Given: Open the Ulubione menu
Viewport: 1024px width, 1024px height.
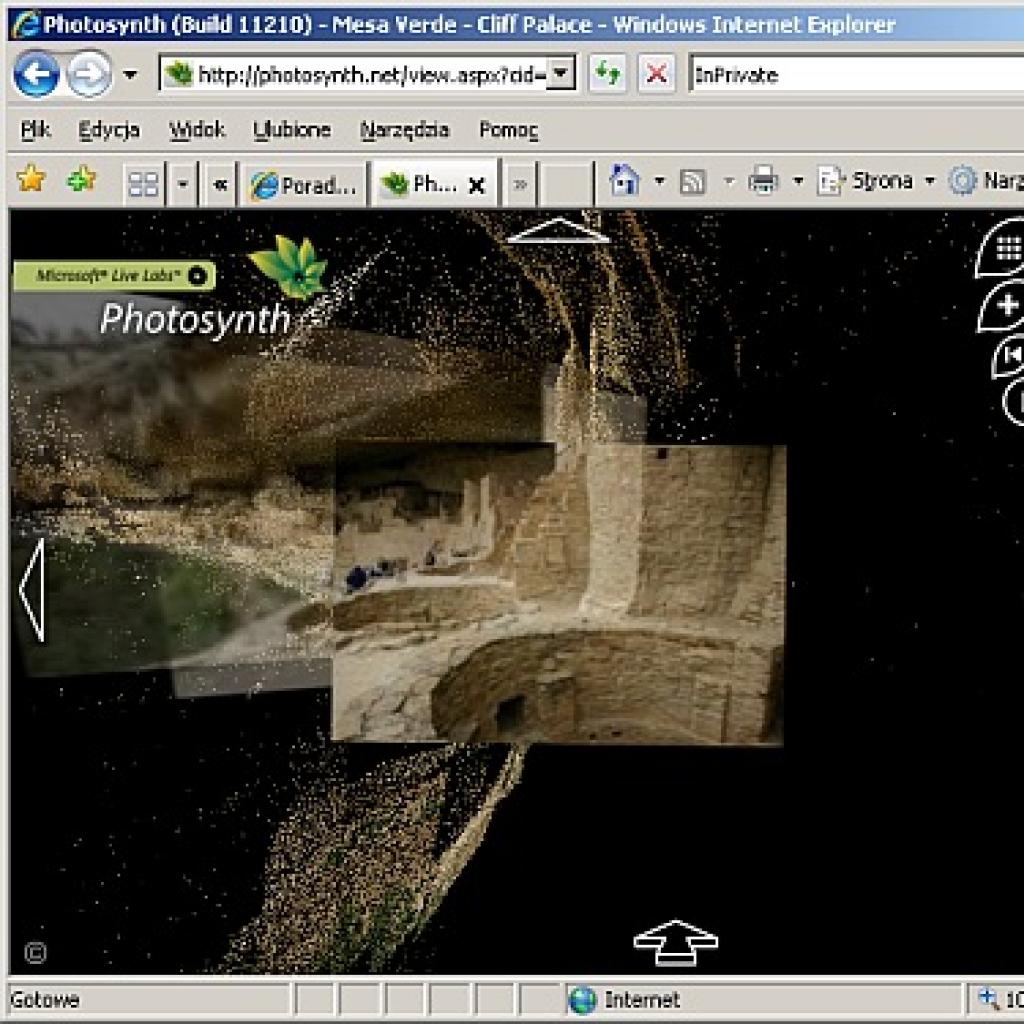Looking at the screenshot, I should tap(292, 130).
